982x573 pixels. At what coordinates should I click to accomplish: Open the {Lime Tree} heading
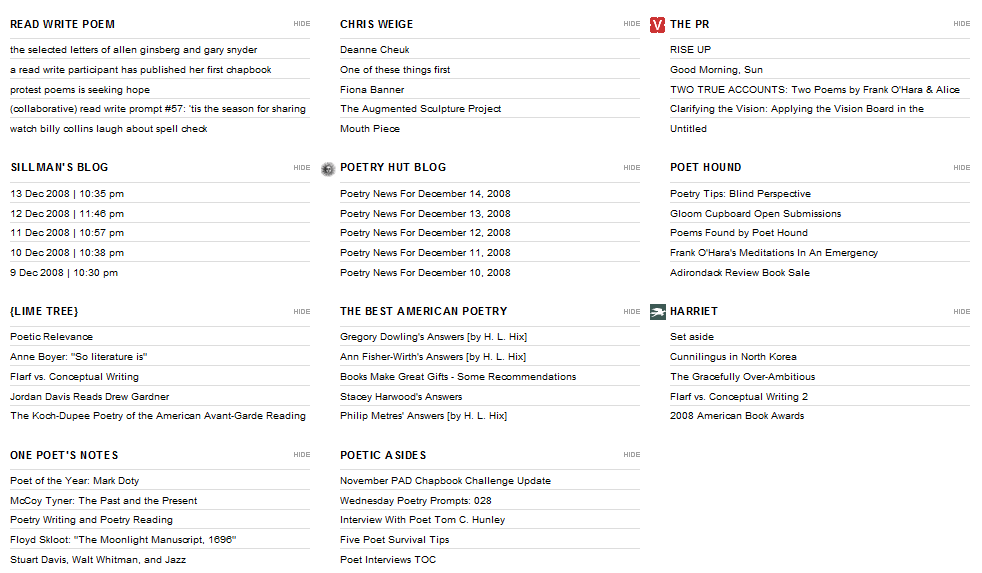(44, 311)
